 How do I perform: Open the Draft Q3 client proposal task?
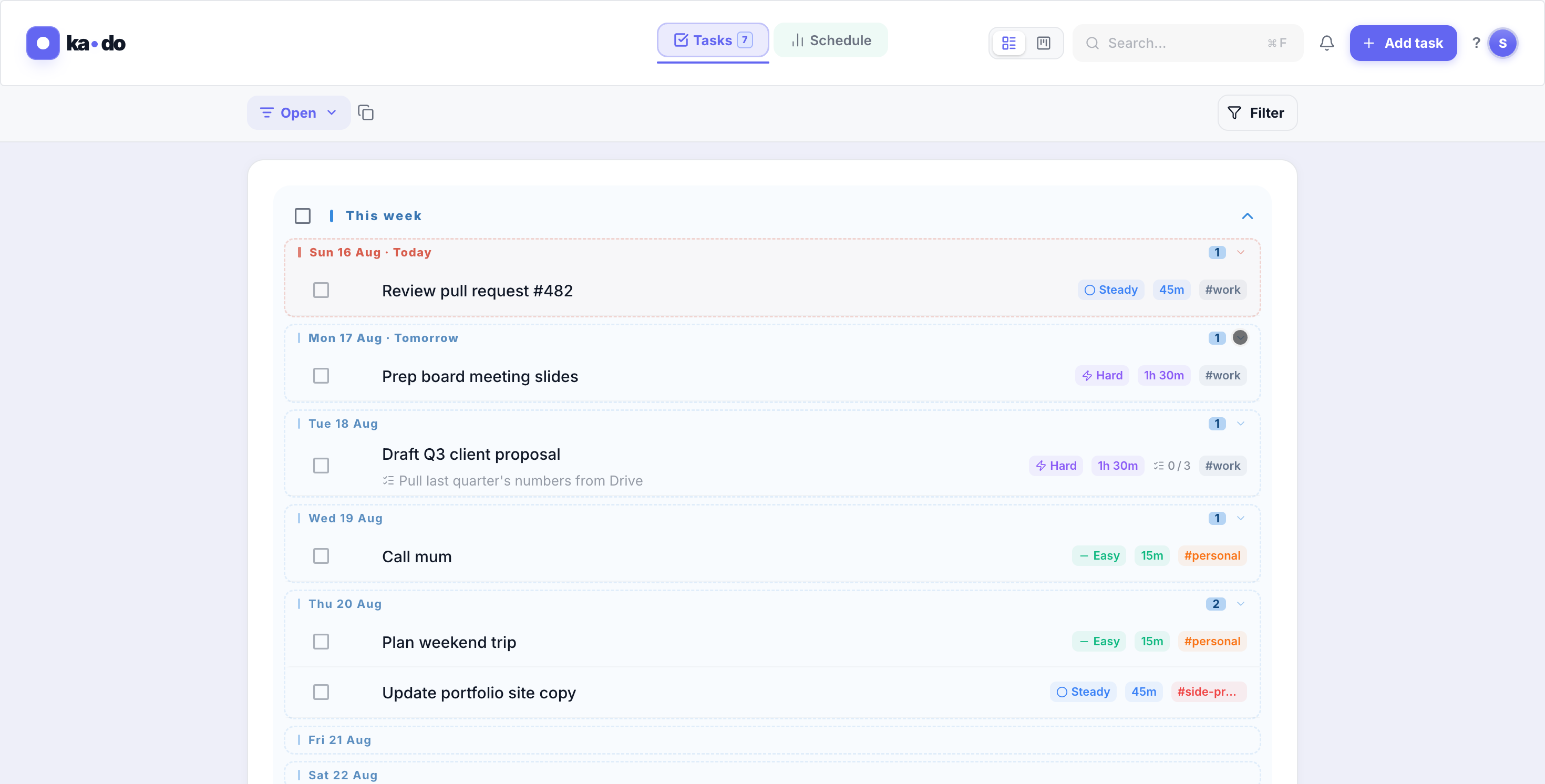(471, 455)
